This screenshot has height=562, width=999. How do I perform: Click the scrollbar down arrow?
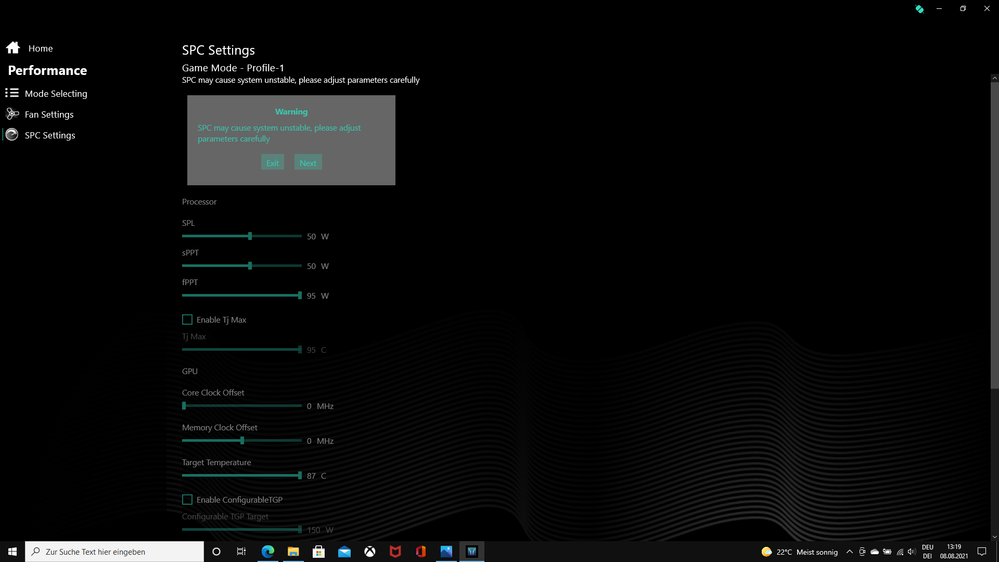point(995,537)
